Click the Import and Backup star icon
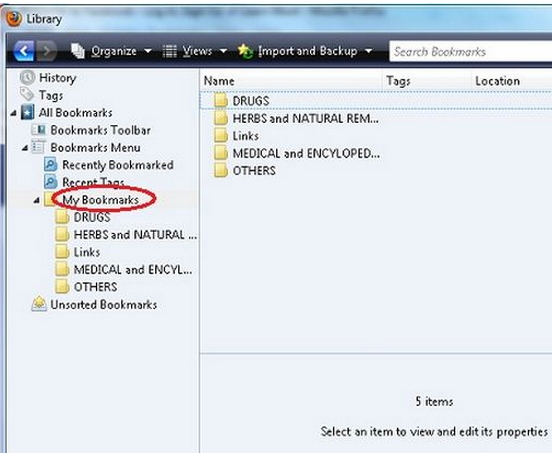The width and height of the screenshot is (552, 454). 245,51
